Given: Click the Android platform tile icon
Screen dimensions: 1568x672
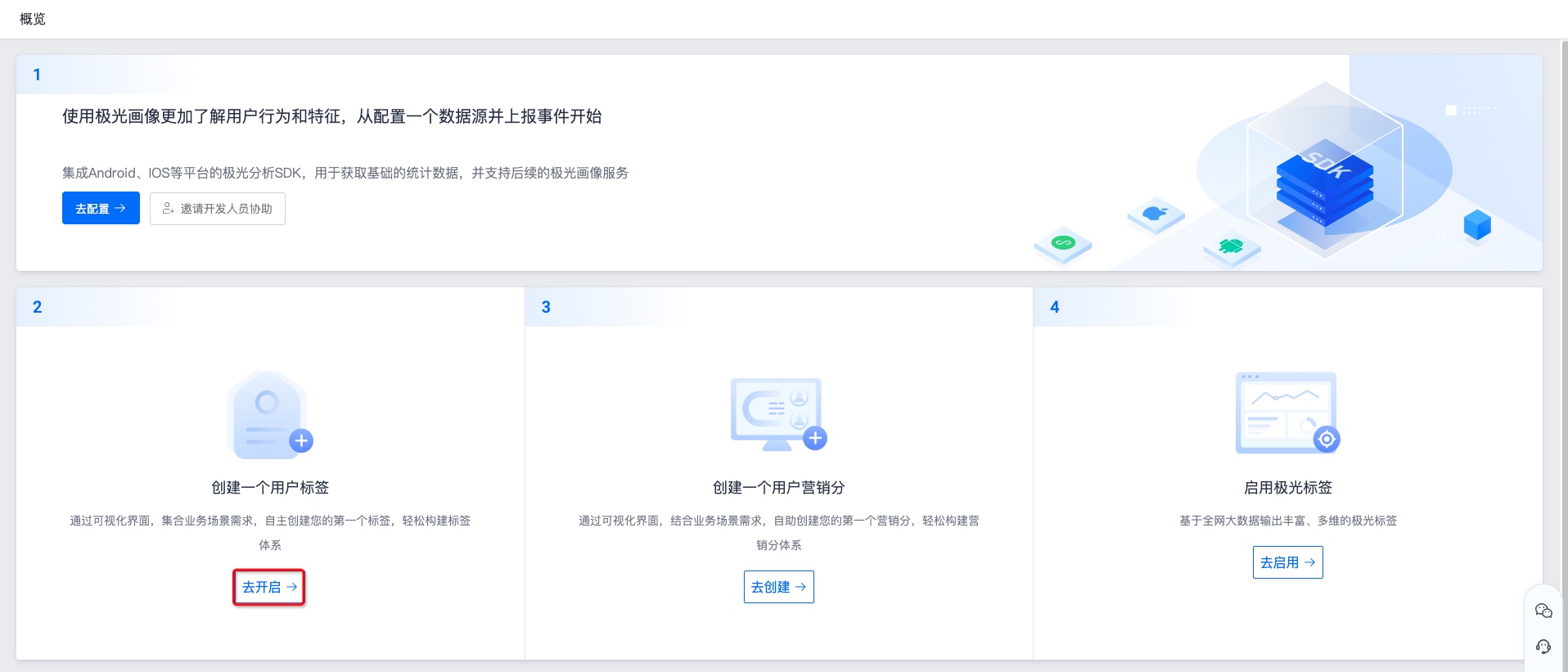Looking at the screenshot, I should pos(1232,247).
